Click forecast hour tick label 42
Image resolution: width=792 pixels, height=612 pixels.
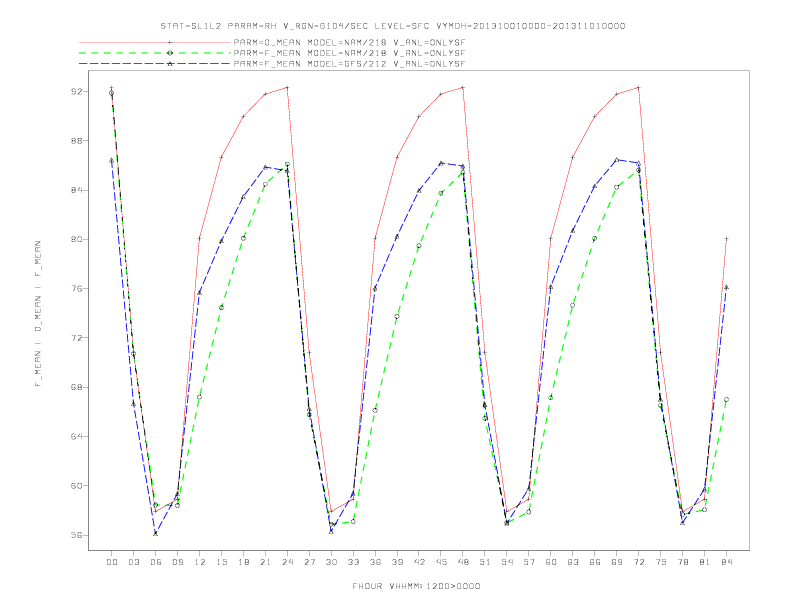pos(419,562)
